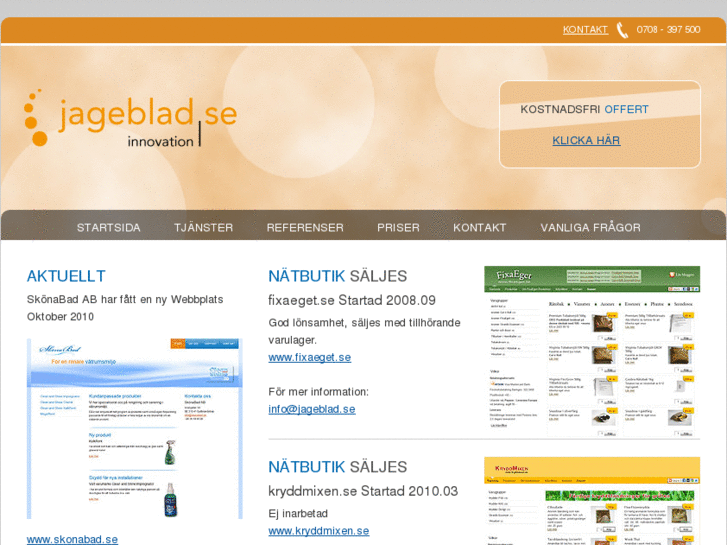Screen dimensions: 727x545
Task: Go to STARTSIDA in navigation bar
Action: [108, 228]
